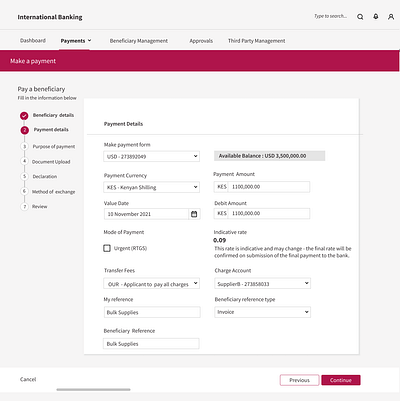The image size is (400, 401).
Task: Open the Payment Currency dropdown
Action: click(x=151, y=187)
